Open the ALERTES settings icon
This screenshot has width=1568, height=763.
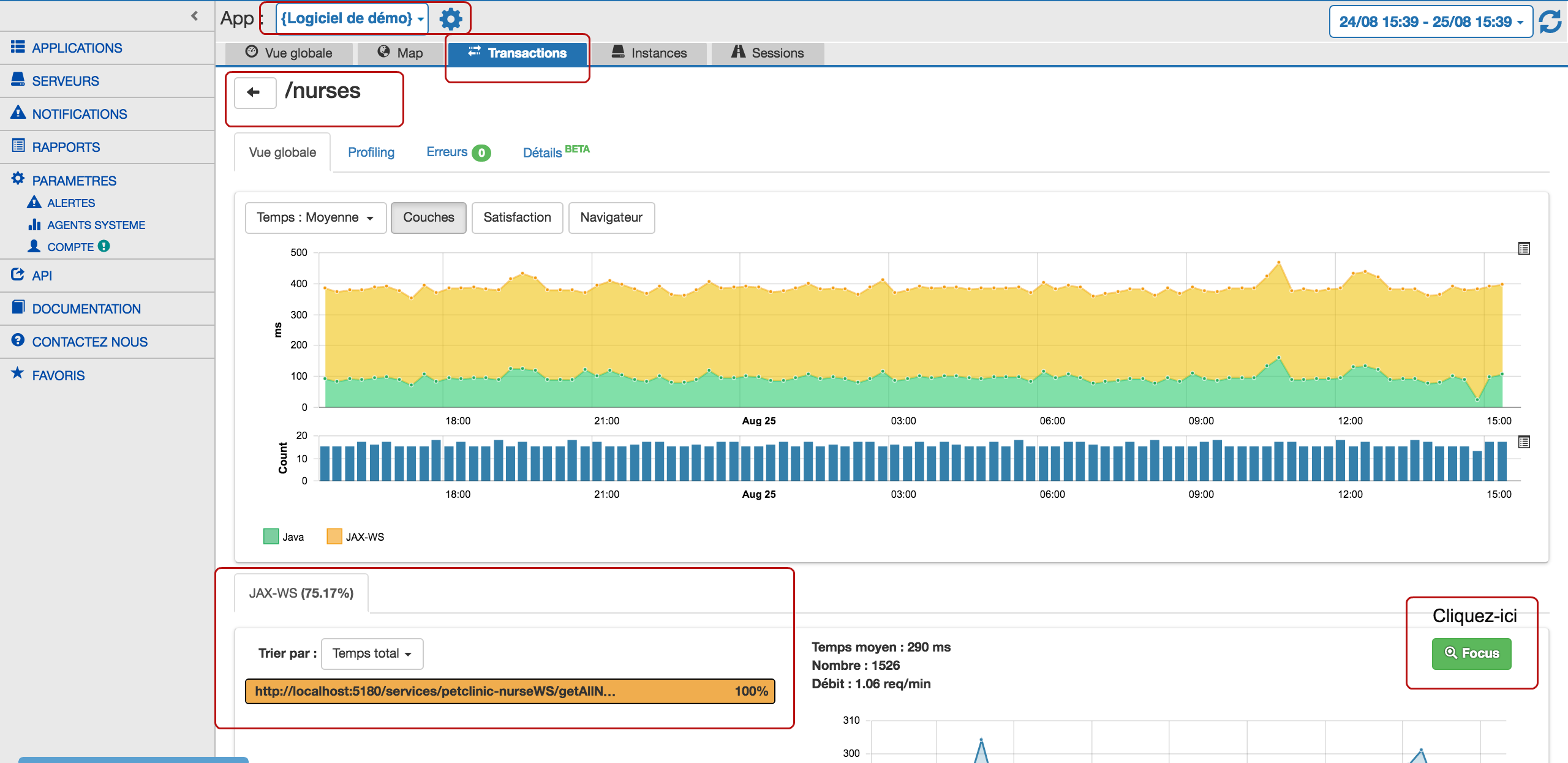[35, 202]
